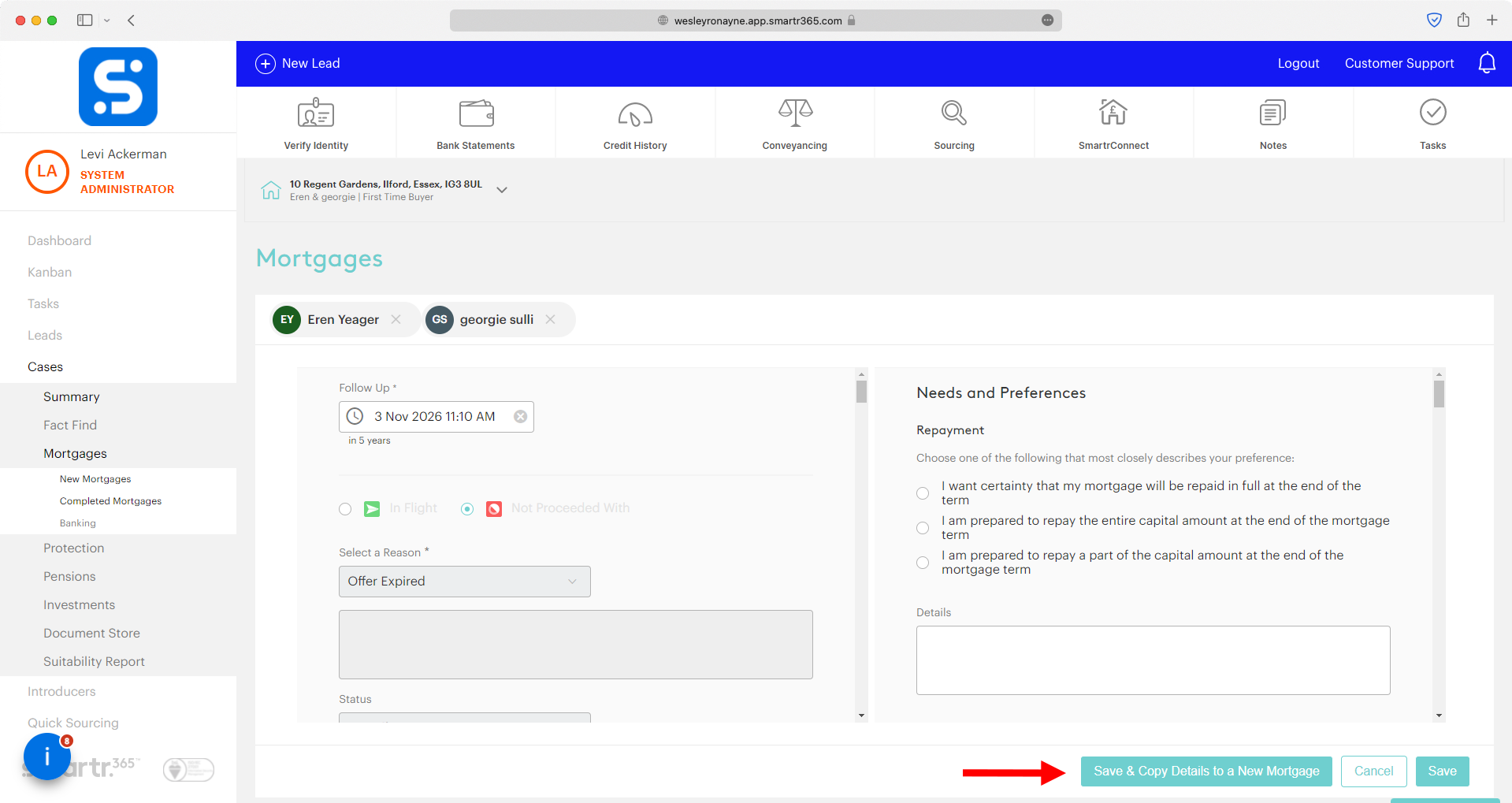Viewport: 1512px width, 803px height.
Task: Open the Tasks checkmark icon
Action: (1432, 112)
